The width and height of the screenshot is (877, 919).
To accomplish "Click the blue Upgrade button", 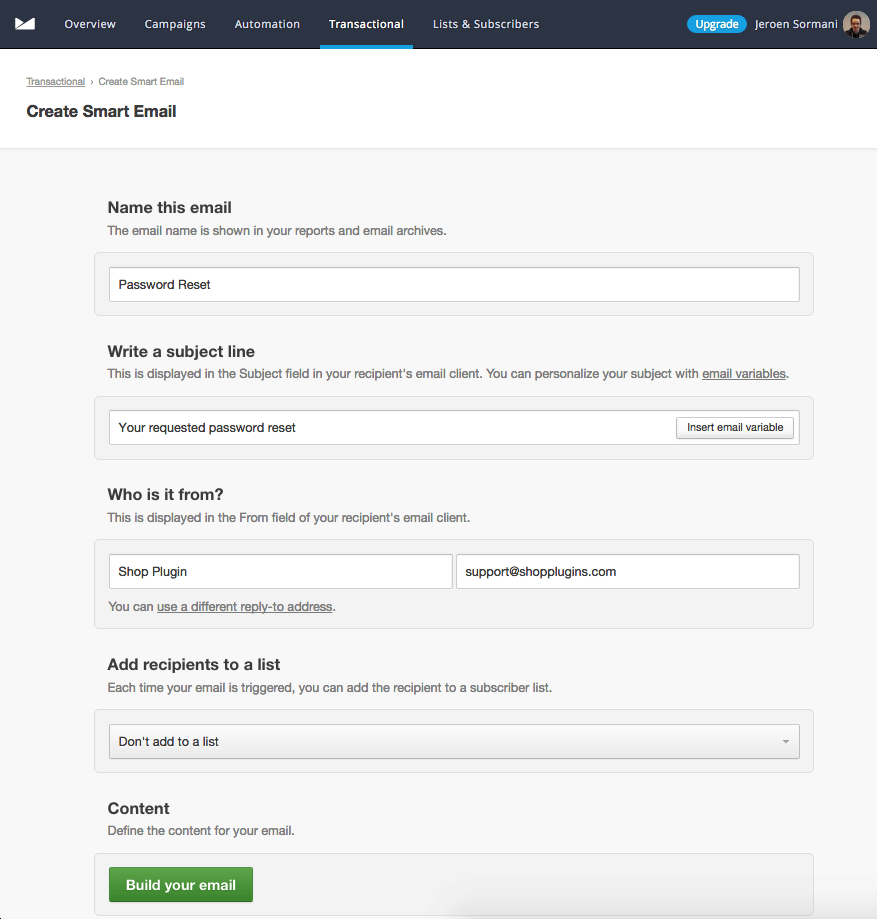I will coord(716,24).
